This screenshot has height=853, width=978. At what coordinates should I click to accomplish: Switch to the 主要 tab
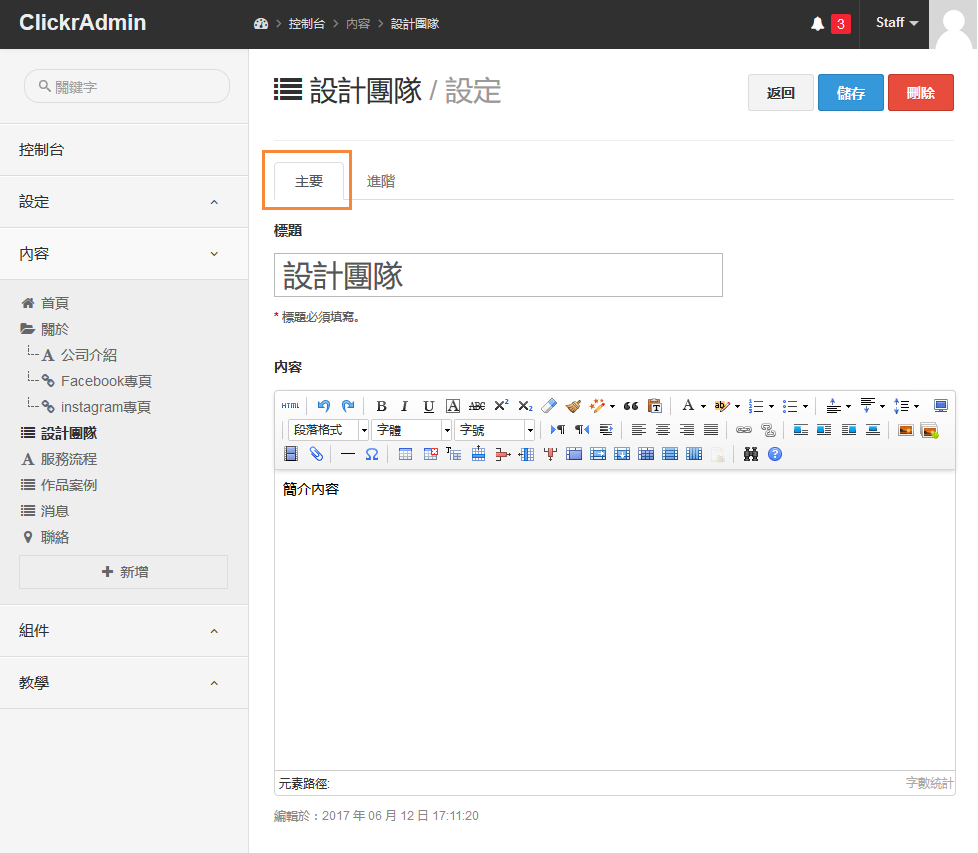click(x=309, y=181)
